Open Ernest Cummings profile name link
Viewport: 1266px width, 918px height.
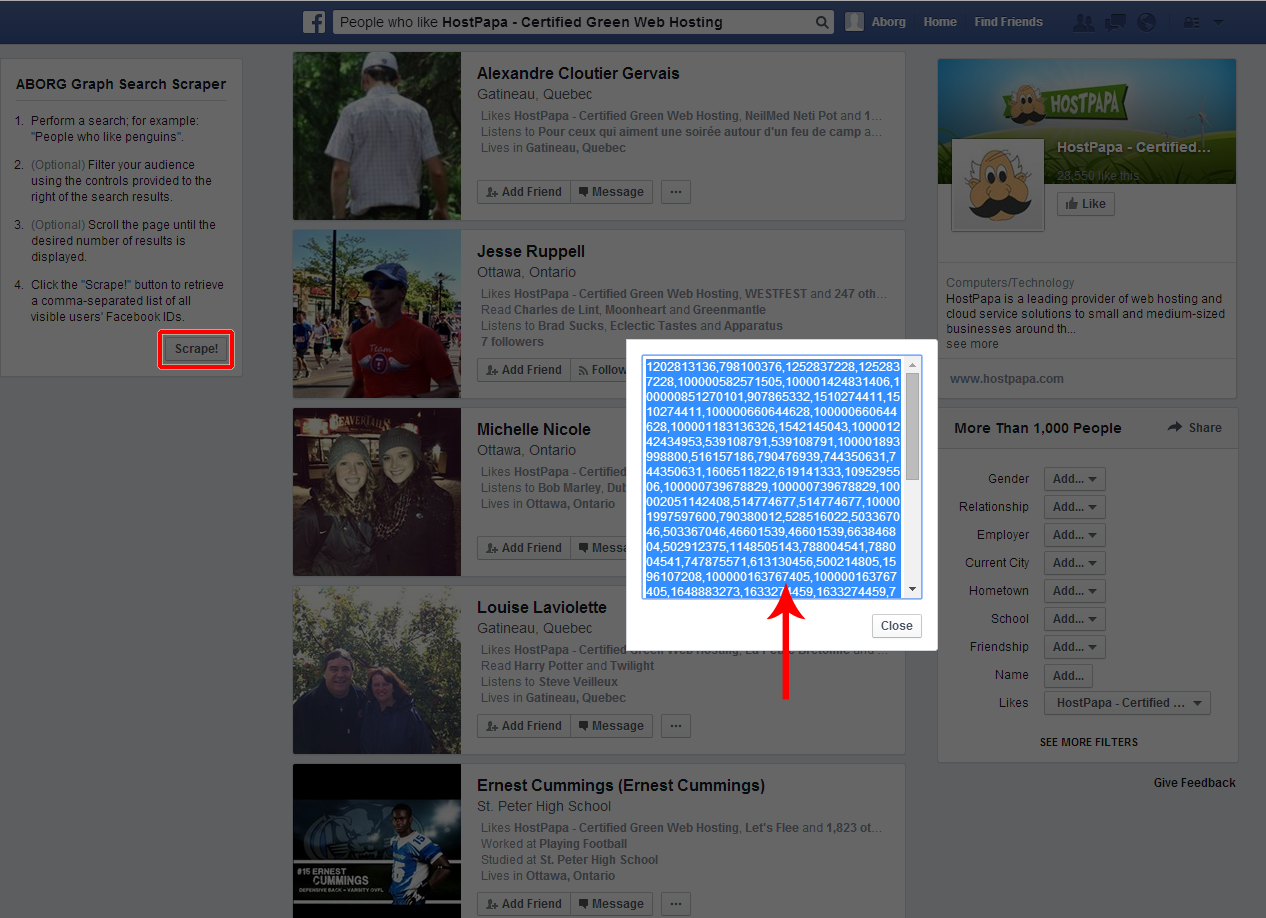[x=621, y=786]
